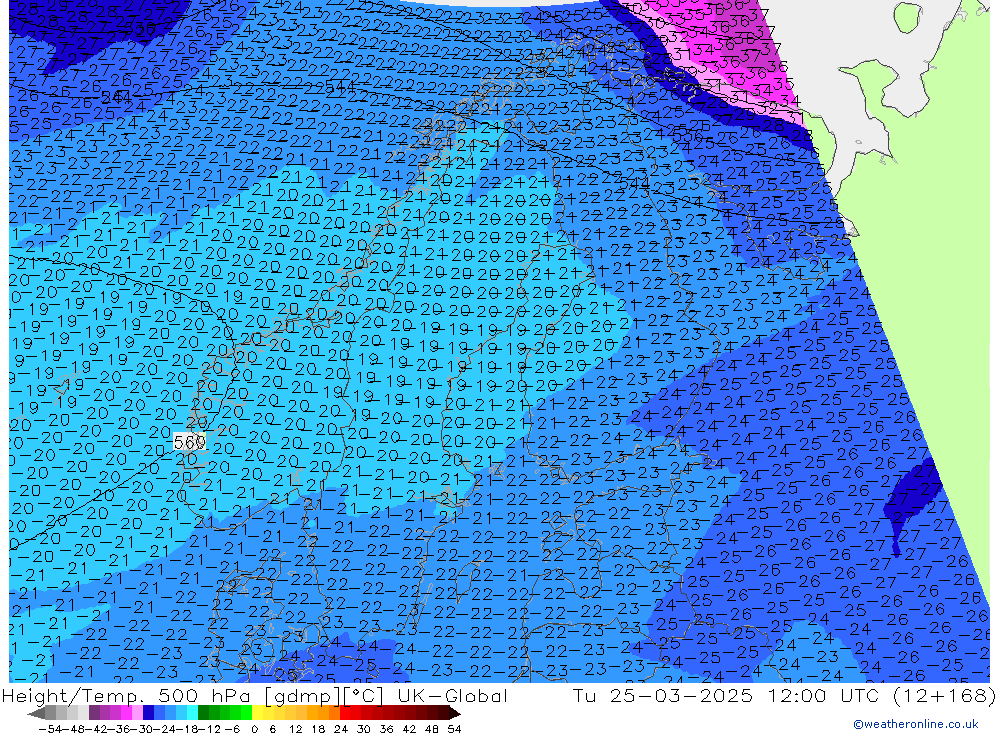Click the '-54' legend tick label
The width and height of the screenshot is (1000, 733).
click(x=50, y=729)
